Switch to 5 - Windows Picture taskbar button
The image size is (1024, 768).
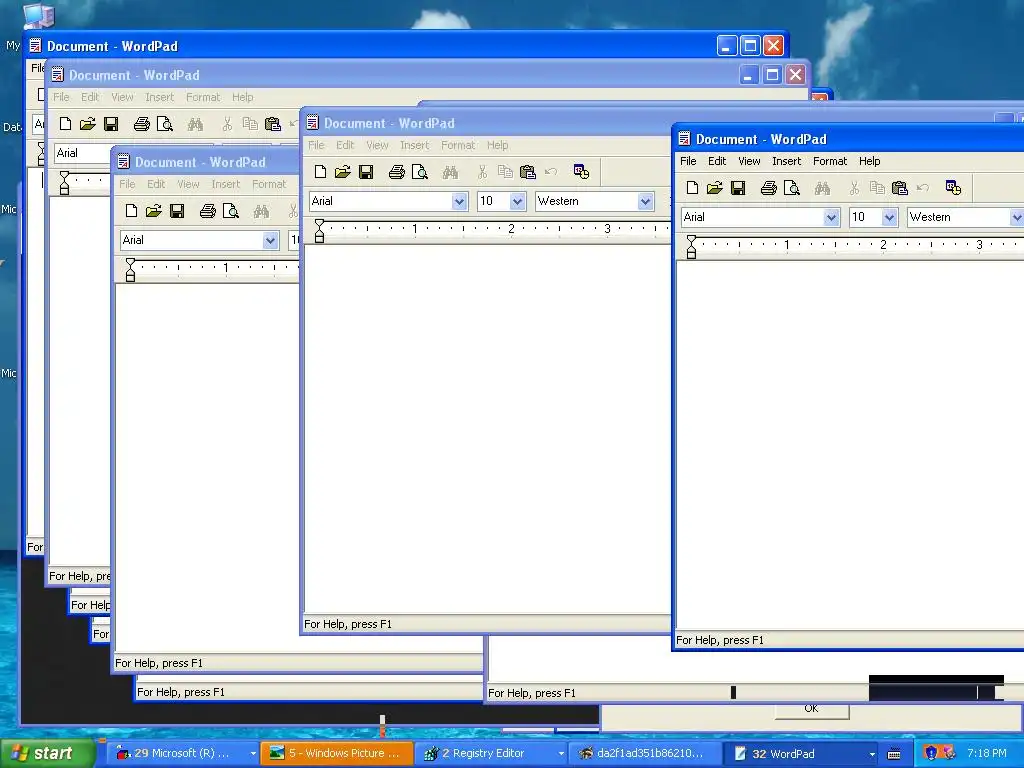(337, 754)
